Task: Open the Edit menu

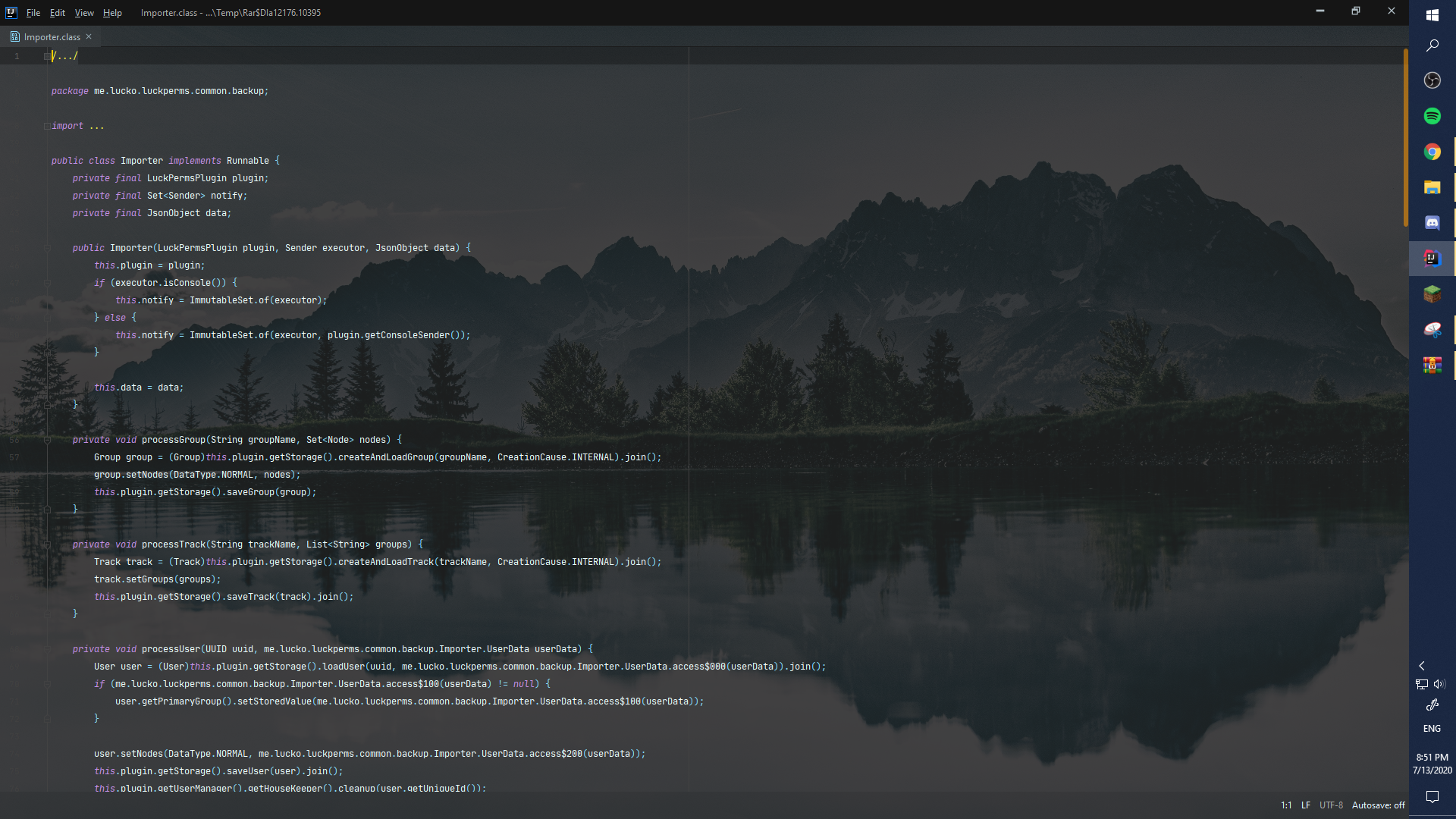Action: [58, 13]
